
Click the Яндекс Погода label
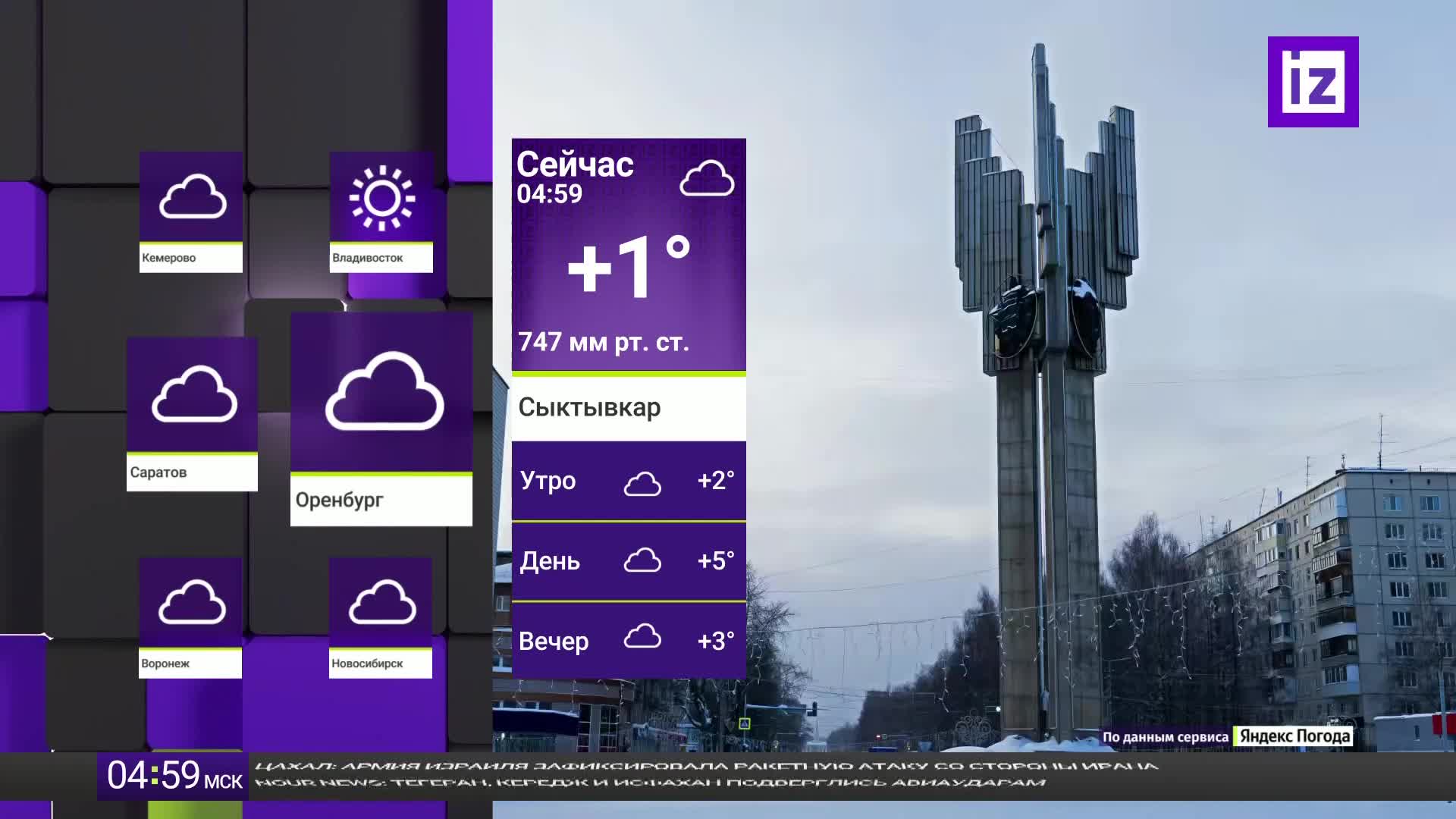[x=1294, y=736]
